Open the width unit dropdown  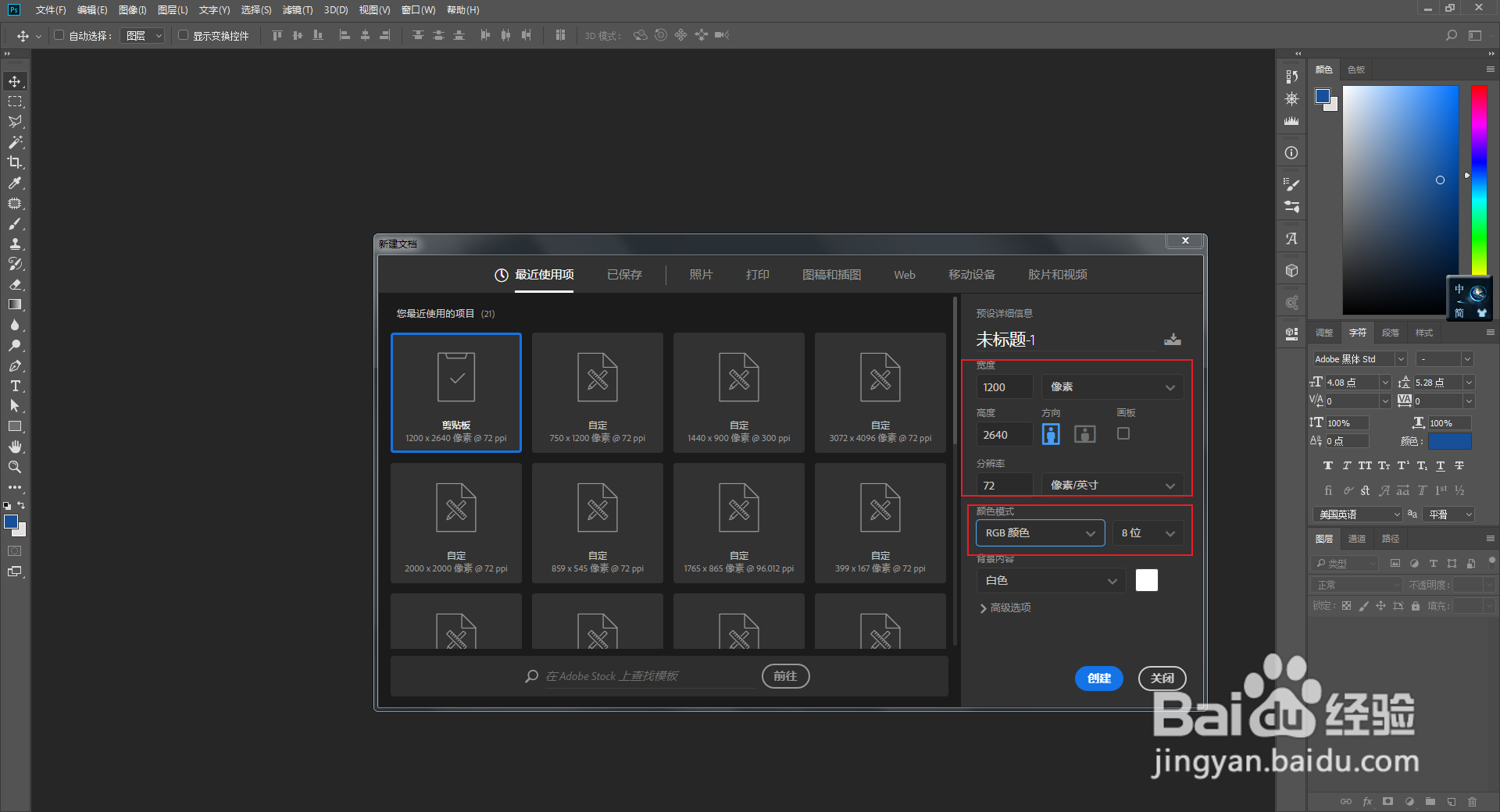[x=1112, y=387]
